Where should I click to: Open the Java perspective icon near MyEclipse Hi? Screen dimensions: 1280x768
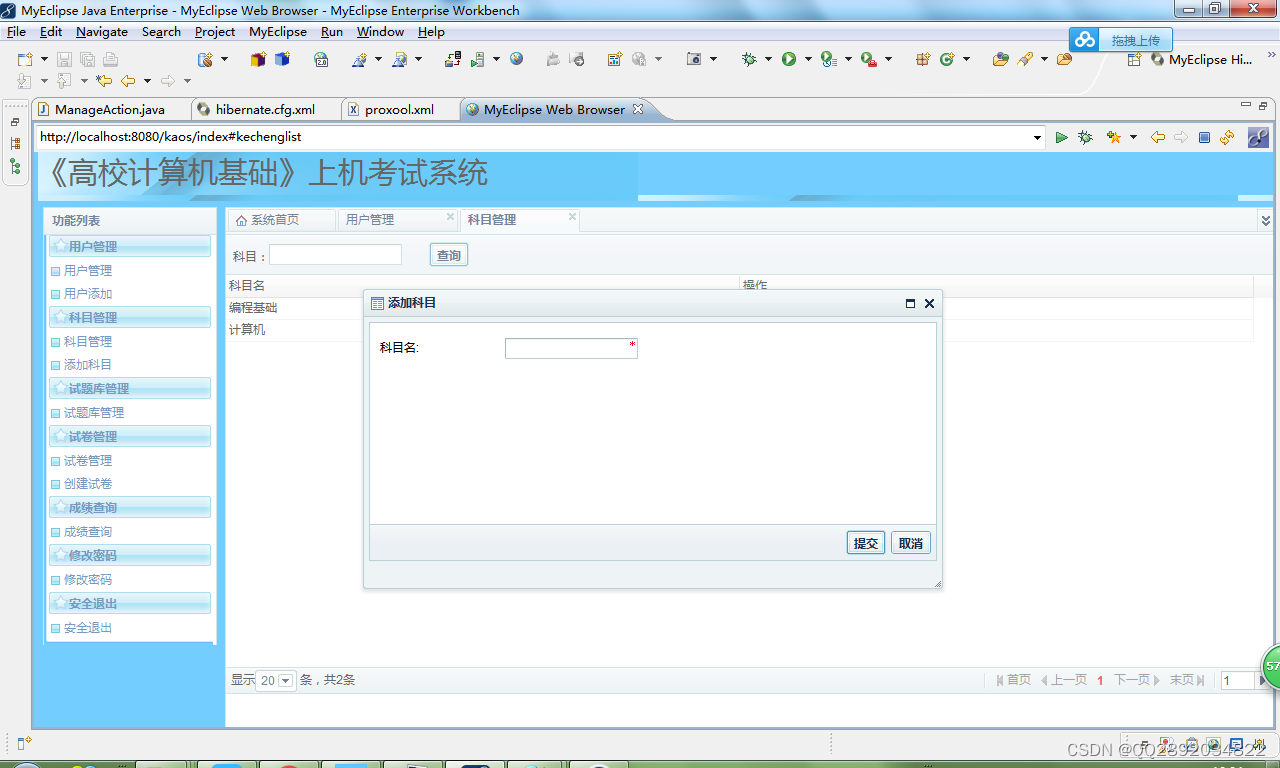(1134, 60)
